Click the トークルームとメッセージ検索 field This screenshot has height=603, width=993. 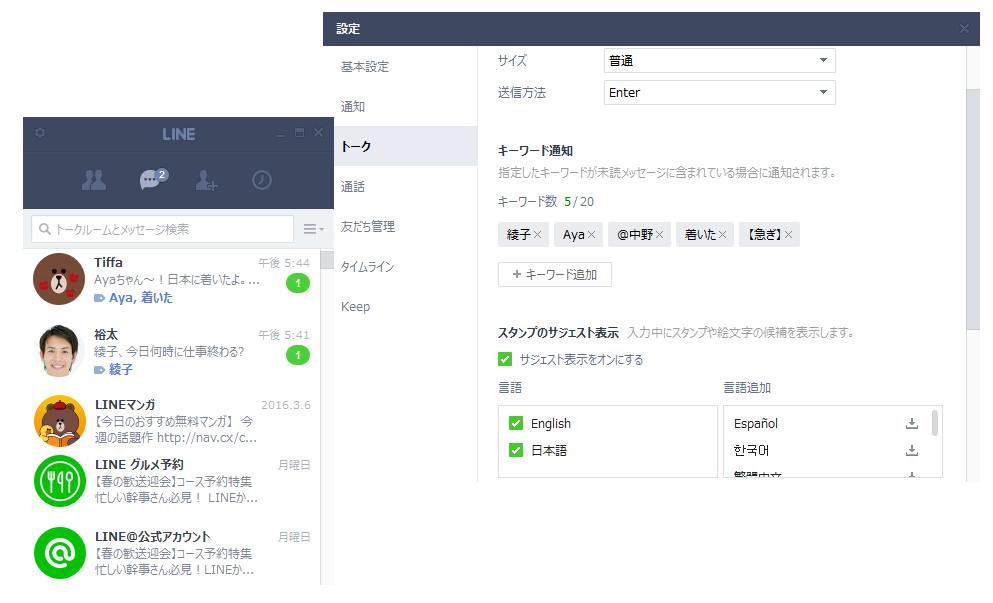tap(162, 229)
